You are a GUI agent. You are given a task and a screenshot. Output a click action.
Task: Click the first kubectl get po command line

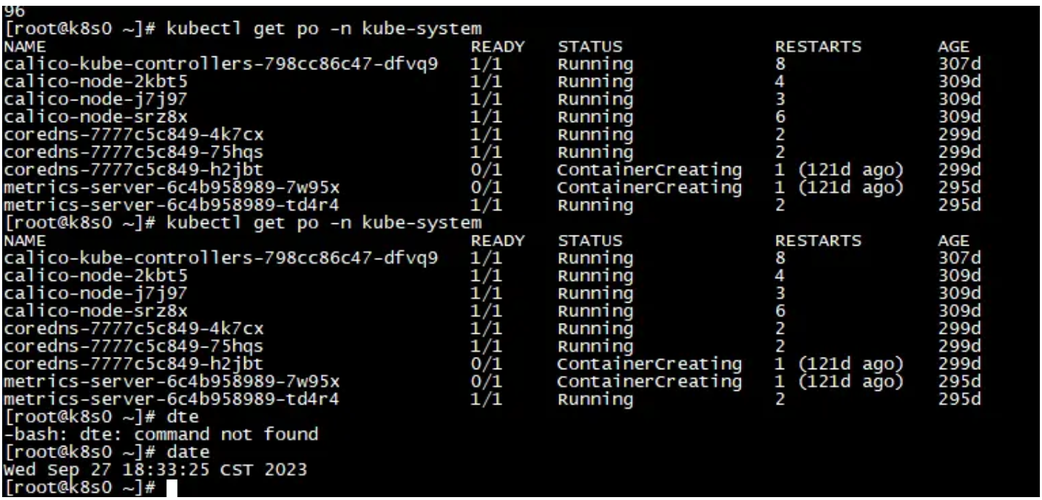[x=243, y=29]
